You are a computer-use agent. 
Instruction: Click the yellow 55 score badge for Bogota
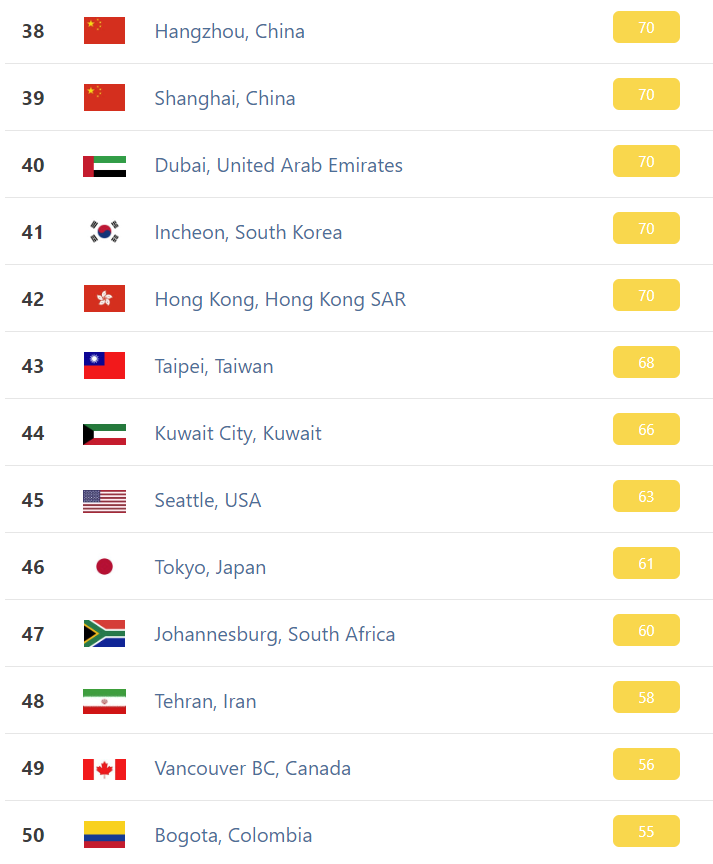646,831
